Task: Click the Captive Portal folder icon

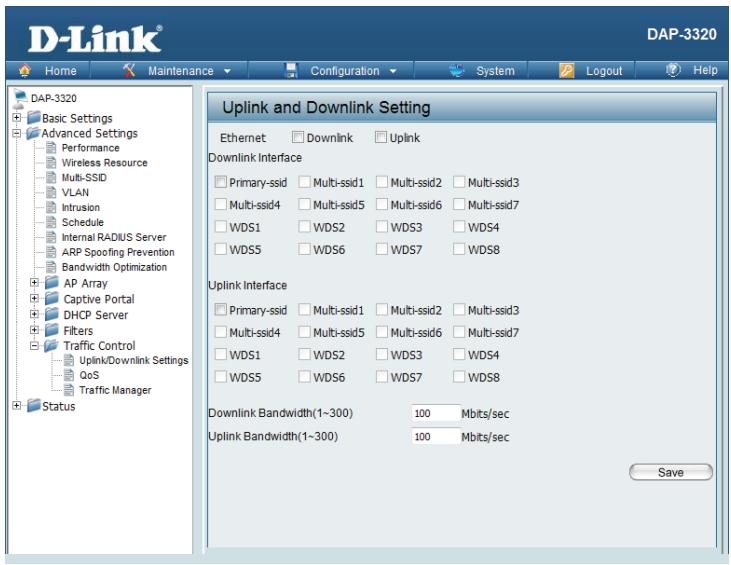Action: tap(52, 298)
